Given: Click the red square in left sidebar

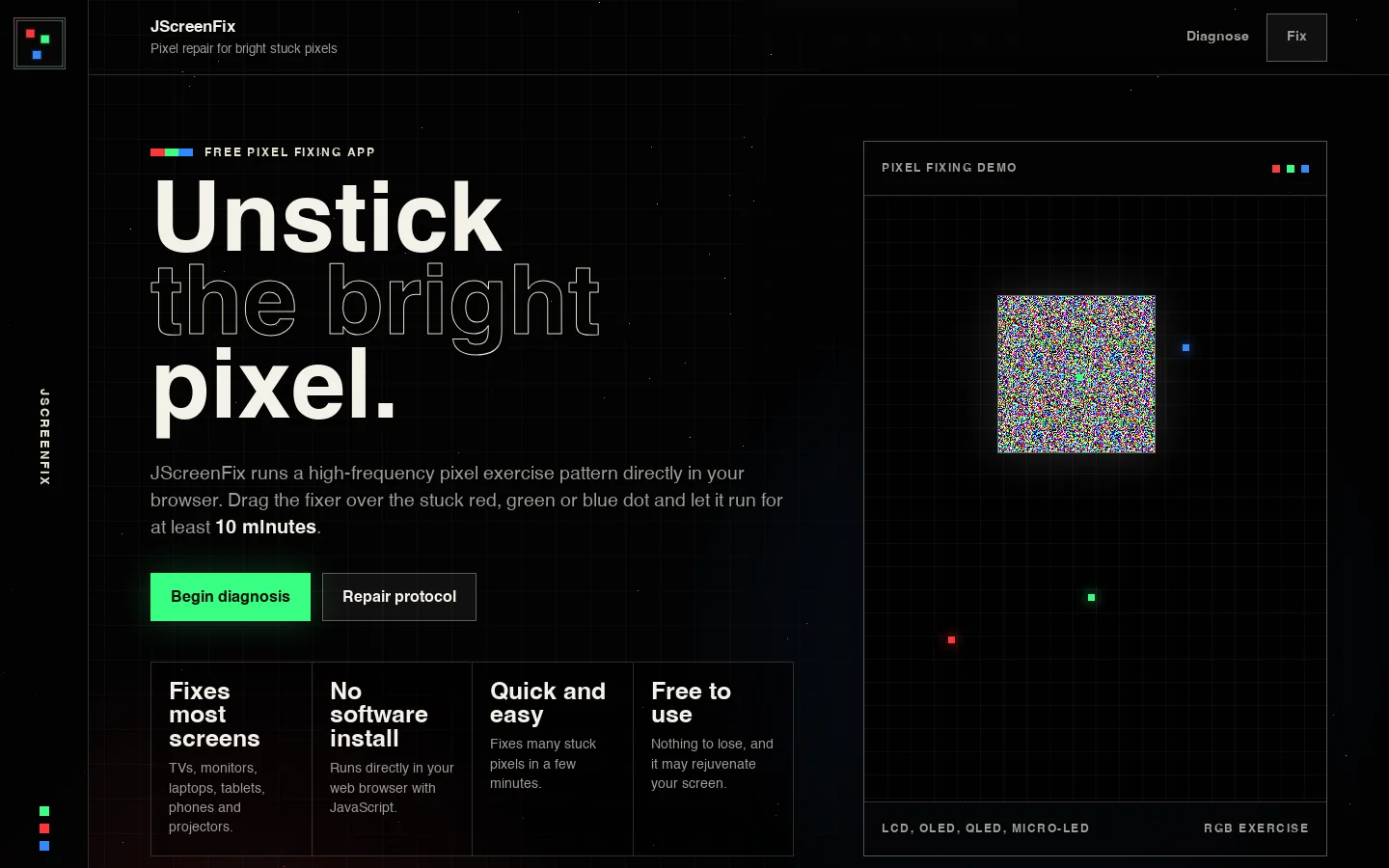Looking at the screenshot, I should 44,828.
